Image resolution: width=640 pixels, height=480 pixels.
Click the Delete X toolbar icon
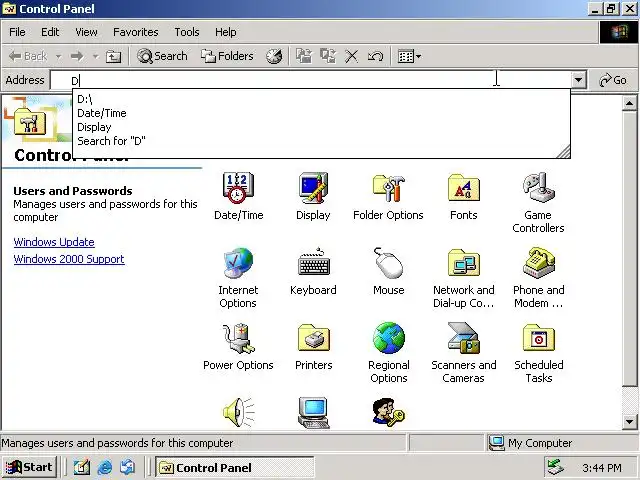tap(351, 56)
